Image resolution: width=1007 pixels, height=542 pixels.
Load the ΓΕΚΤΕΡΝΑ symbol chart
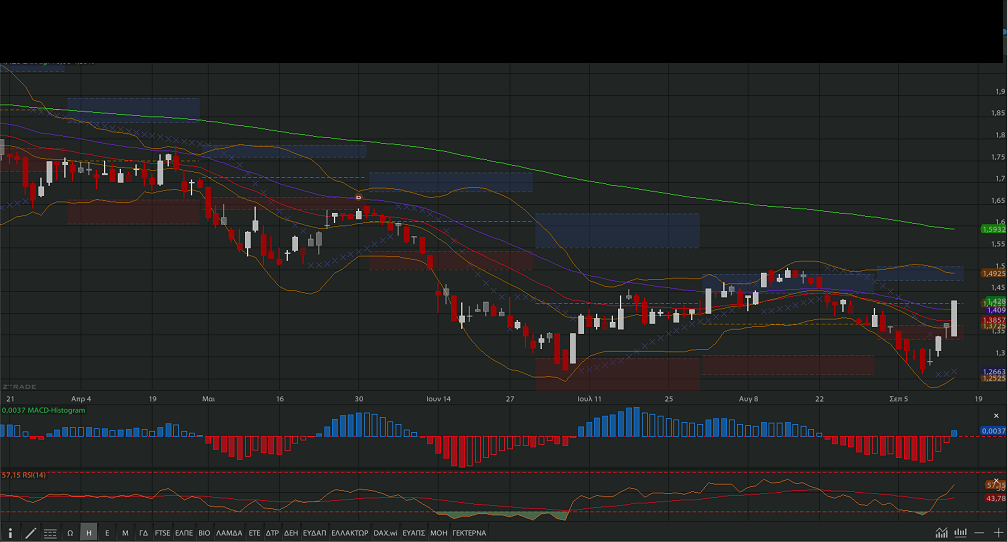tap(469, 533)
